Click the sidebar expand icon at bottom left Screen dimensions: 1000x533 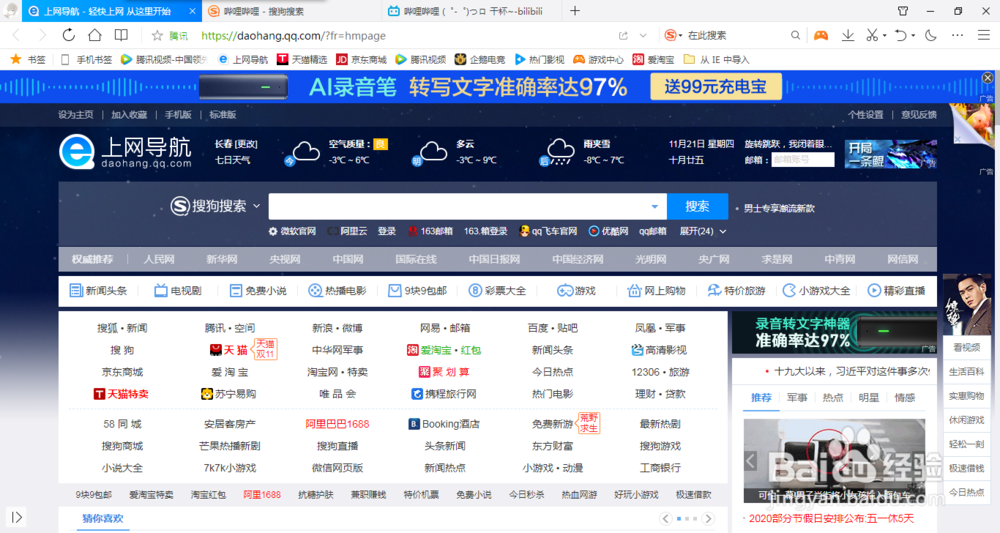[17, 517]
